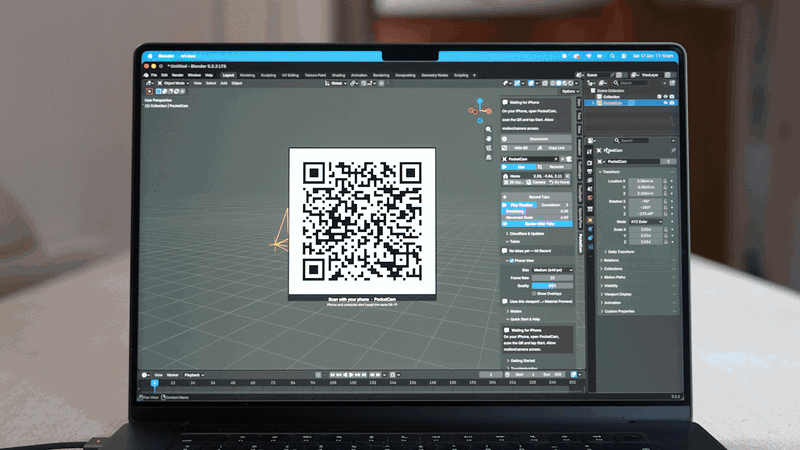Hide PocketCam object in outliner via eye
Viewport: 800px width, 450px height.
(665, 103)
